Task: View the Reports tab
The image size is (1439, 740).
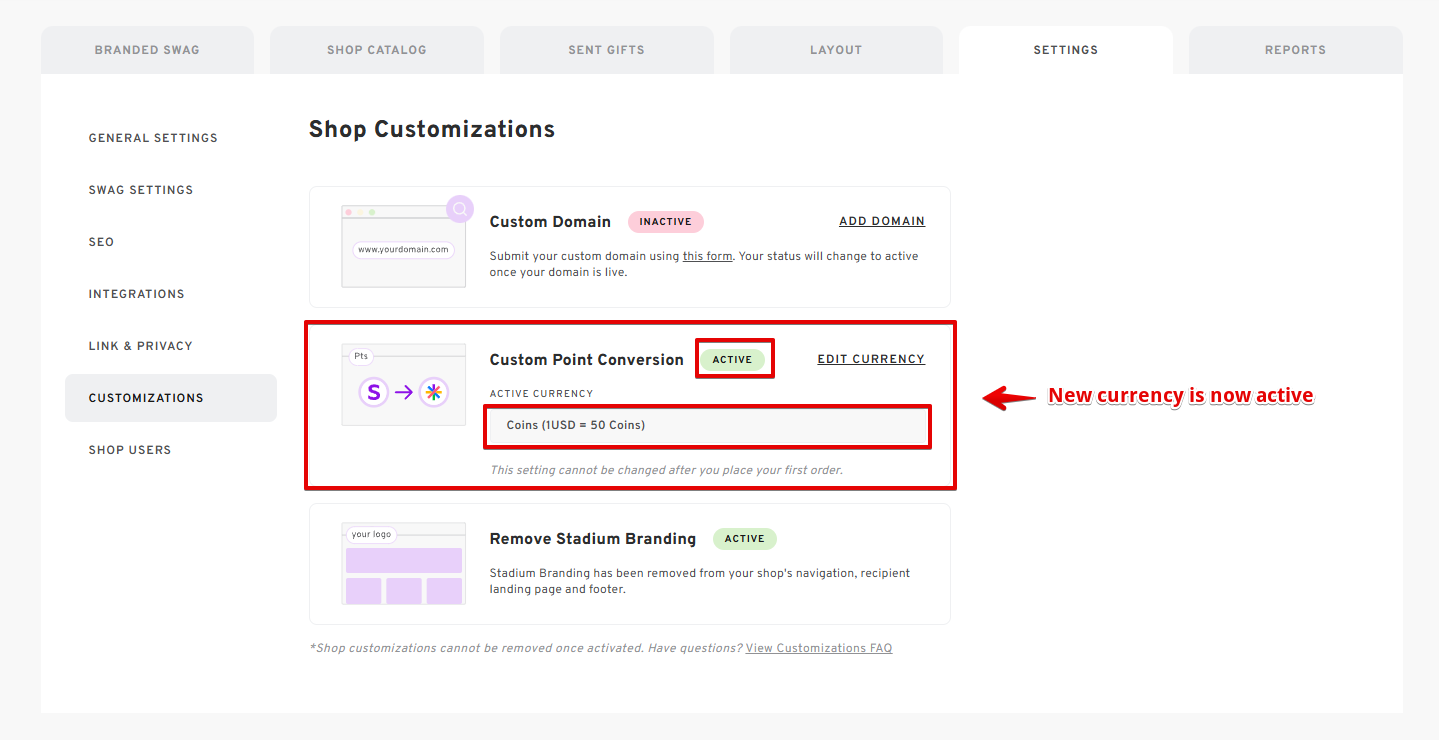Action: [1295, 50]
